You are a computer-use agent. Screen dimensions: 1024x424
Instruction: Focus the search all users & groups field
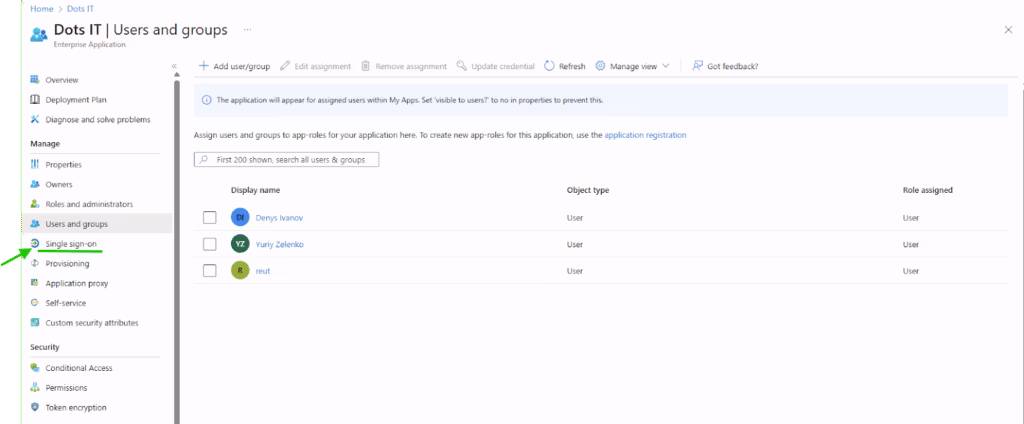tap(287, 160)
